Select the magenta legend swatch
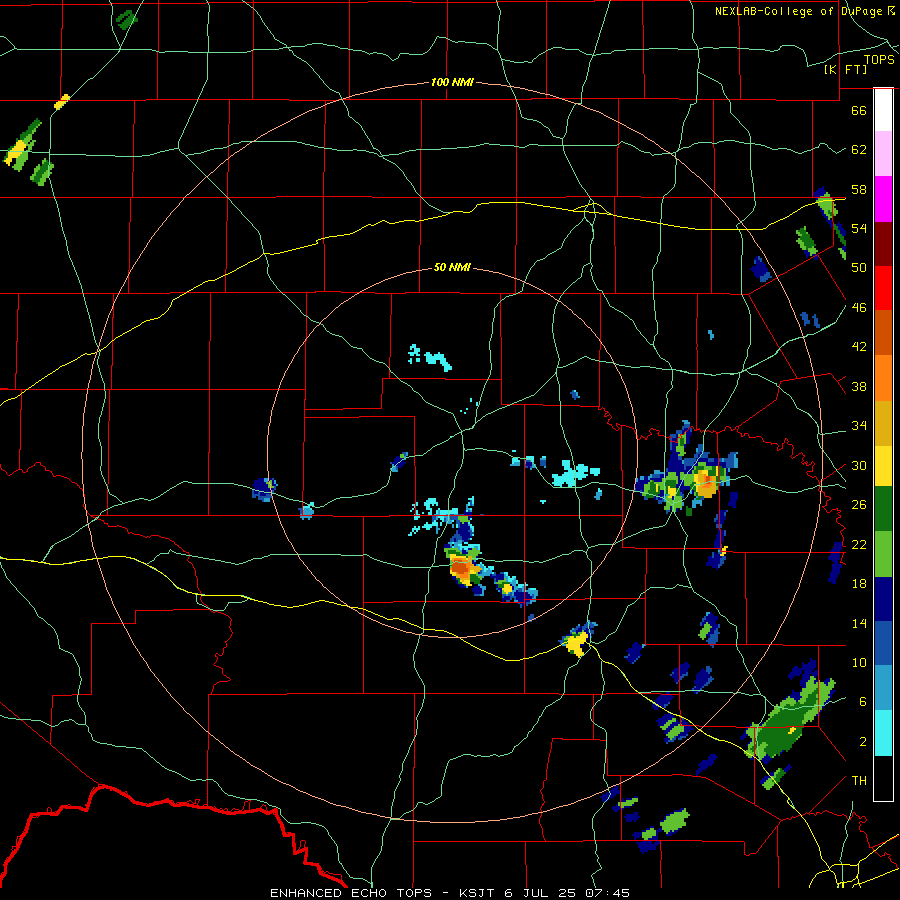The image size is (900, 900). (x=883, y=199)
